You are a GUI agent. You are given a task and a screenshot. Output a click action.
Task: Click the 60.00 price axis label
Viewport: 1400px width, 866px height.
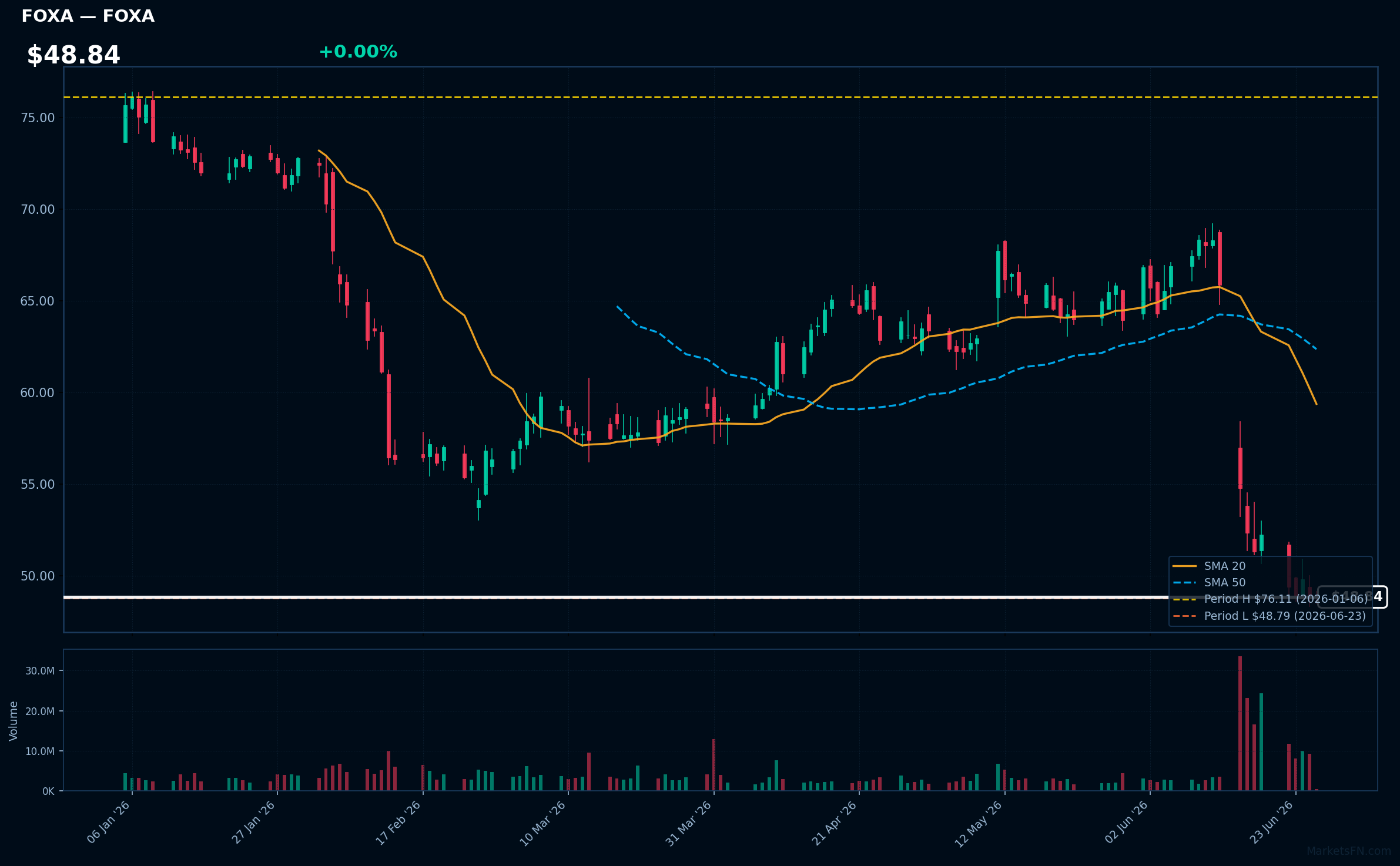38,393
